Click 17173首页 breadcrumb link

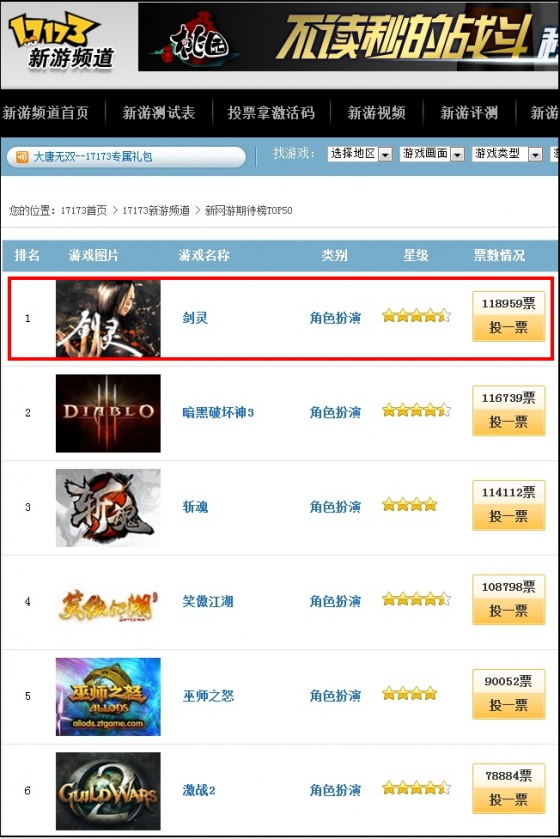[83, 210]
